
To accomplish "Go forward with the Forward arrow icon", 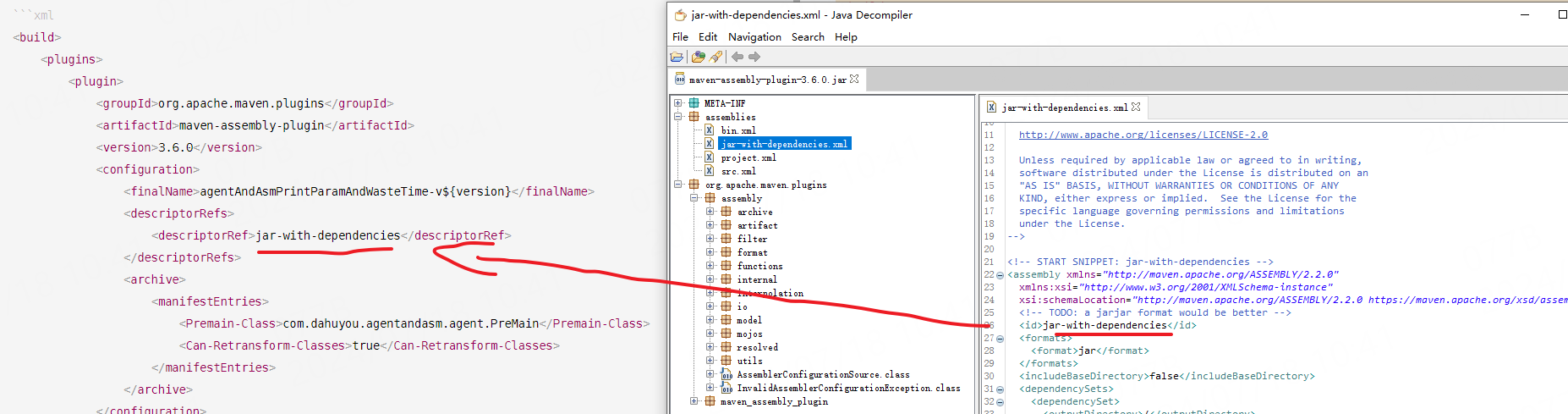I will pos(754,57).
